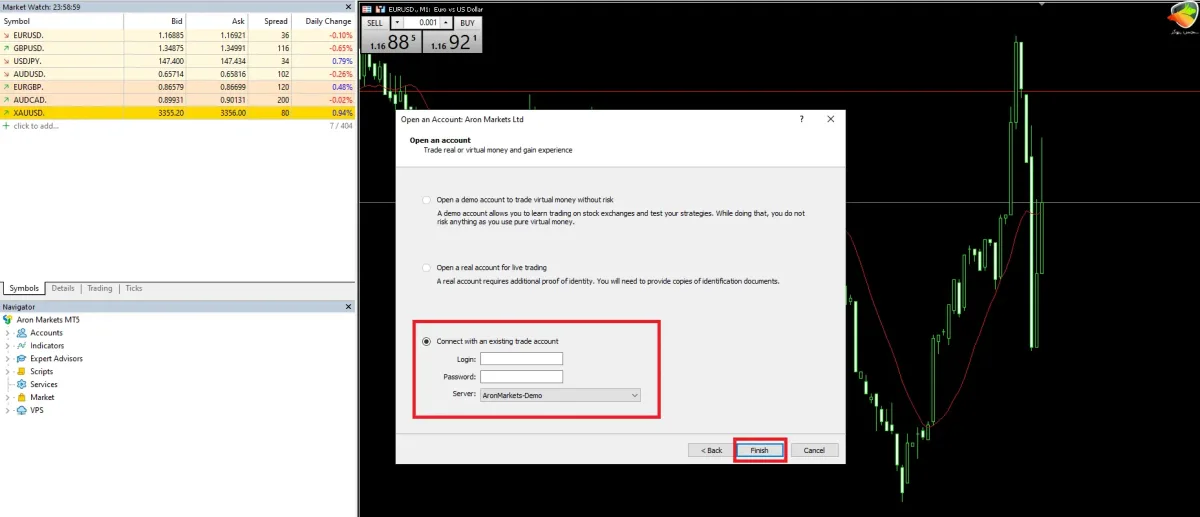Click the Password input field

(x=521, y=377)
